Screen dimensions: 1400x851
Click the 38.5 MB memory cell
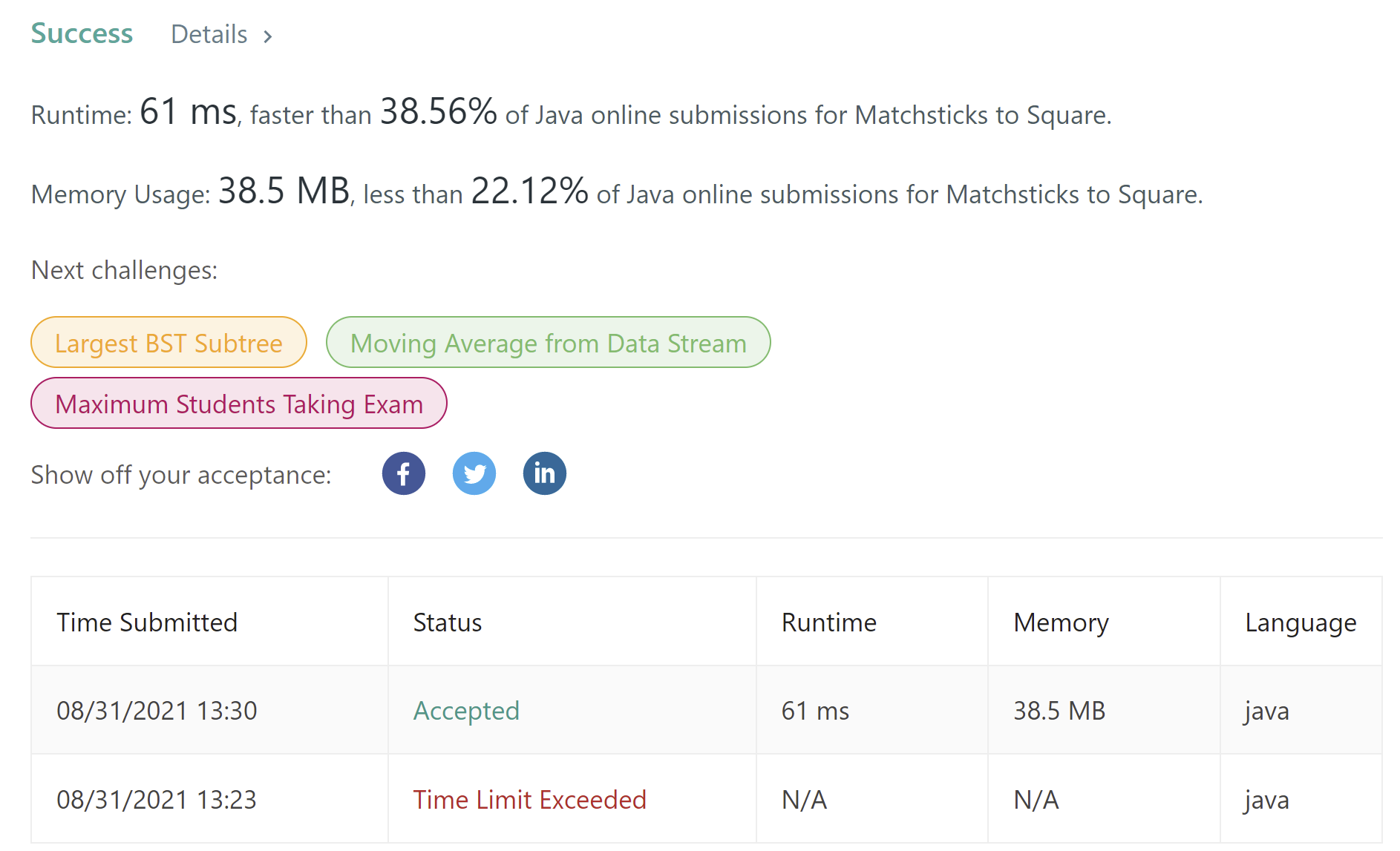click(1060, 711)
